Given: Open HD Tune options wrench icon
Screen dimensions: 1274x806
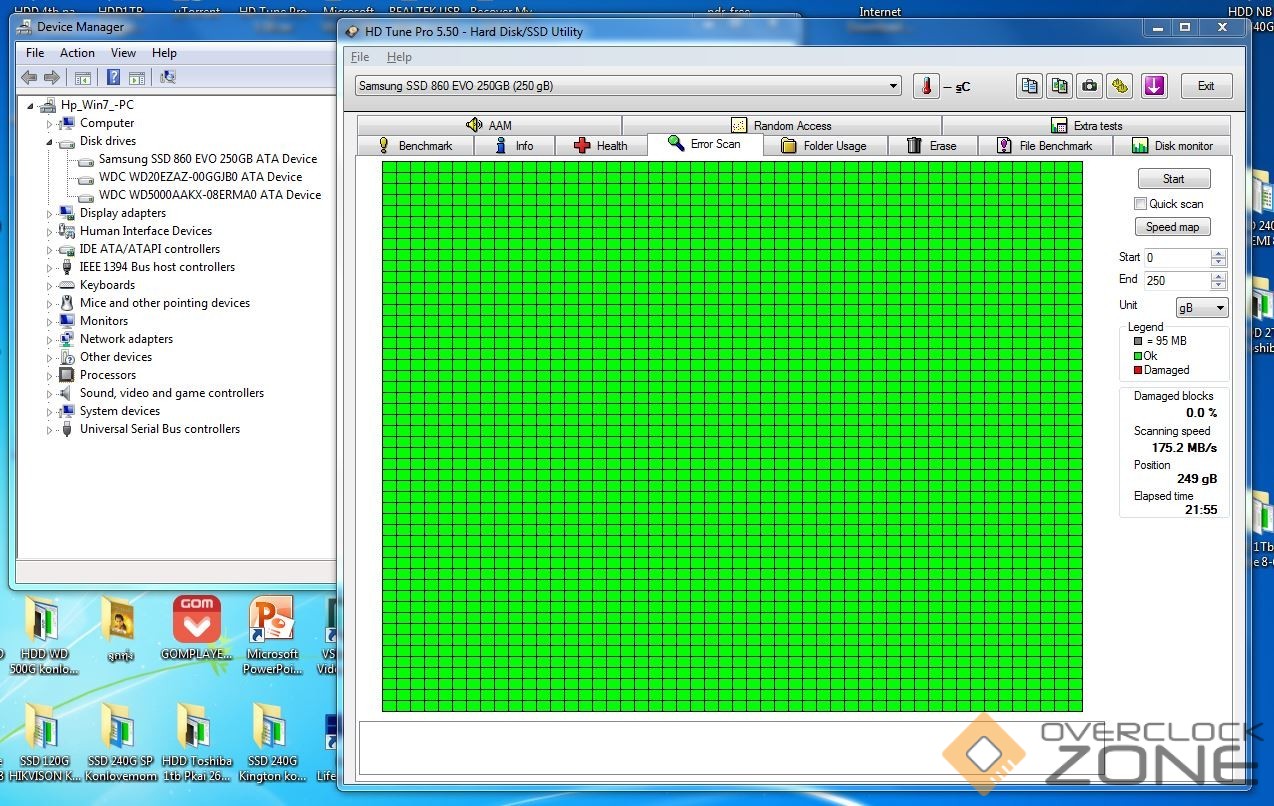Looking at the screenshot, I should coord(1119,86).
